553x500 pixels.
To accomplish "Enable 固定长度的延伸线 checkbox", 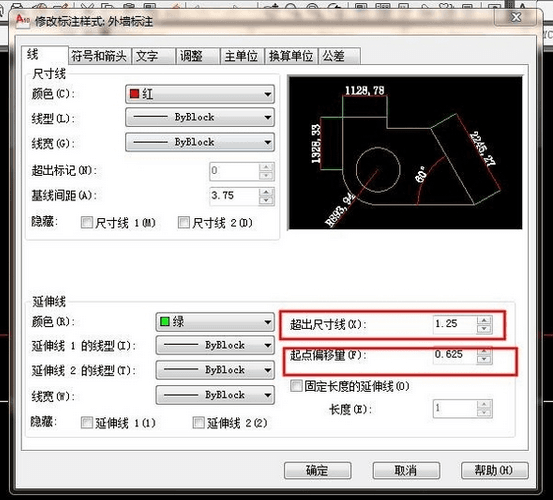I will coord(296,386).
